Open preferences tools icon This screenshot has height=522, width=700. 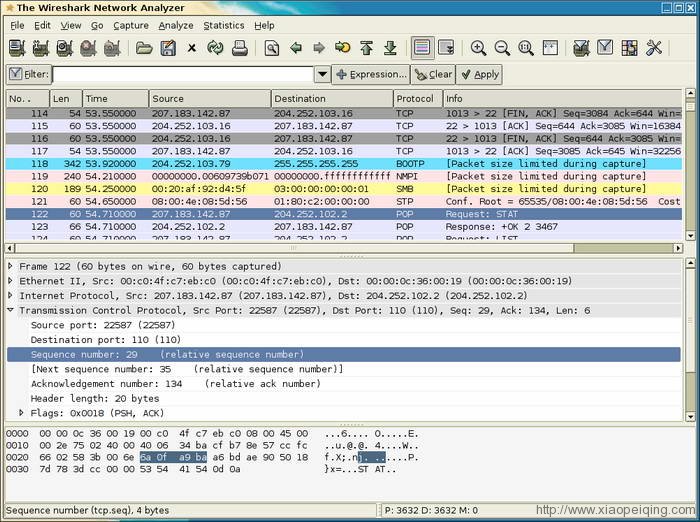[654, 48]
